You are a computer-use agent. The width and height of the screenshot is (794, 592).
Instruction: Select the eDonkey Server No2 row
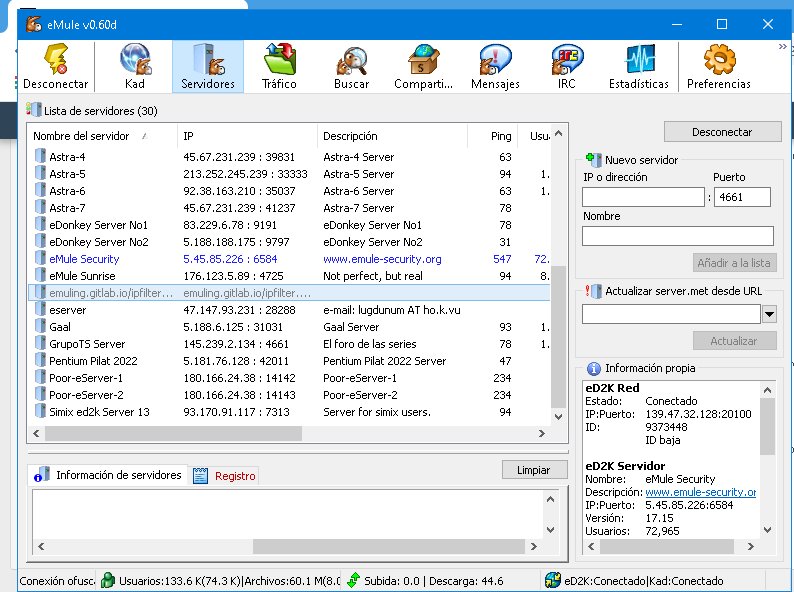(289, 242)
